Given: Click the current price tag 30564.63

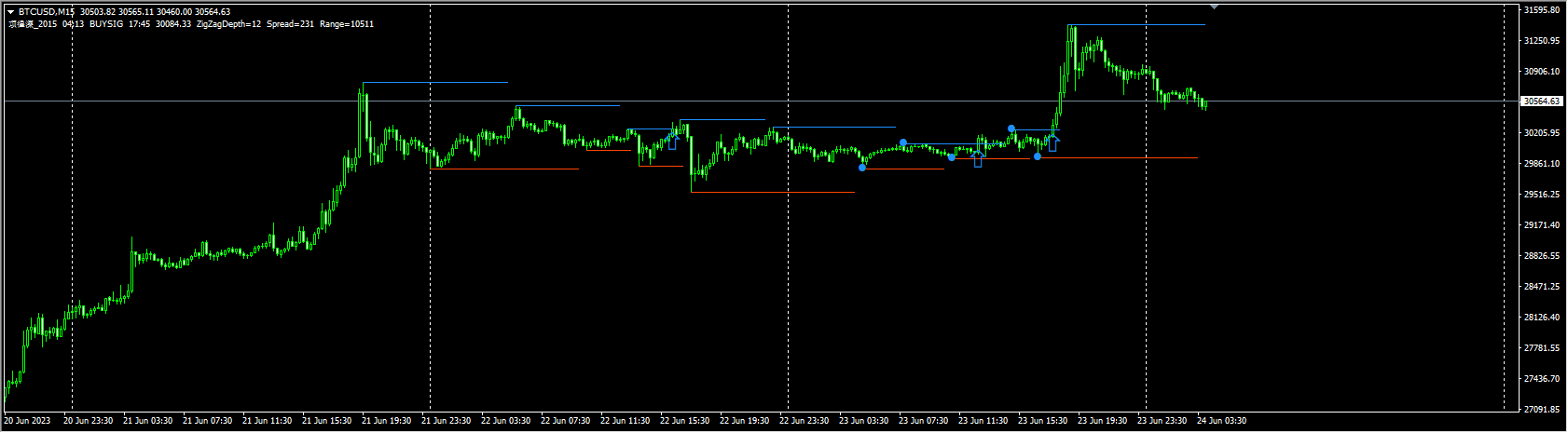Looking at the screenshot, I should point(1541,101).
